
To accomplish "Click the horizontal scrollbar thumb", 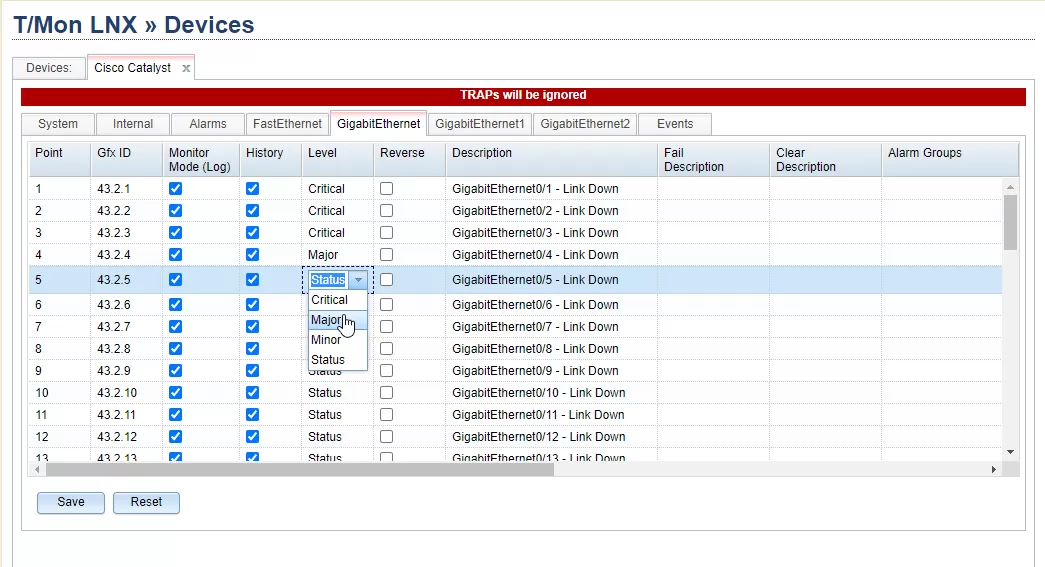I will coord(300,469).
